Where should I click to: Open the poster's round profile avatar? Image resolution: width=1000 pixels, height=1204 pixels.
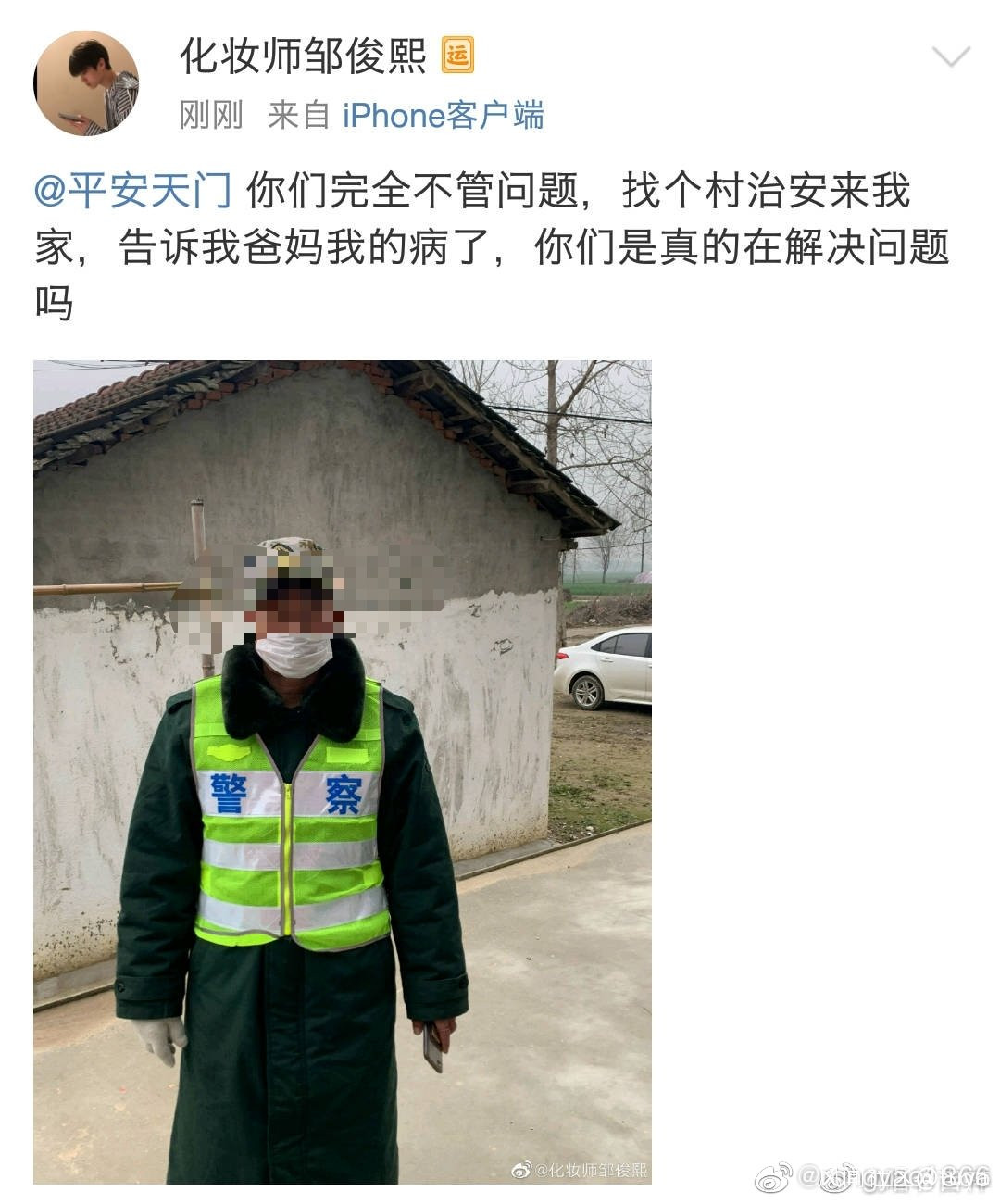[x=86, y=84]
